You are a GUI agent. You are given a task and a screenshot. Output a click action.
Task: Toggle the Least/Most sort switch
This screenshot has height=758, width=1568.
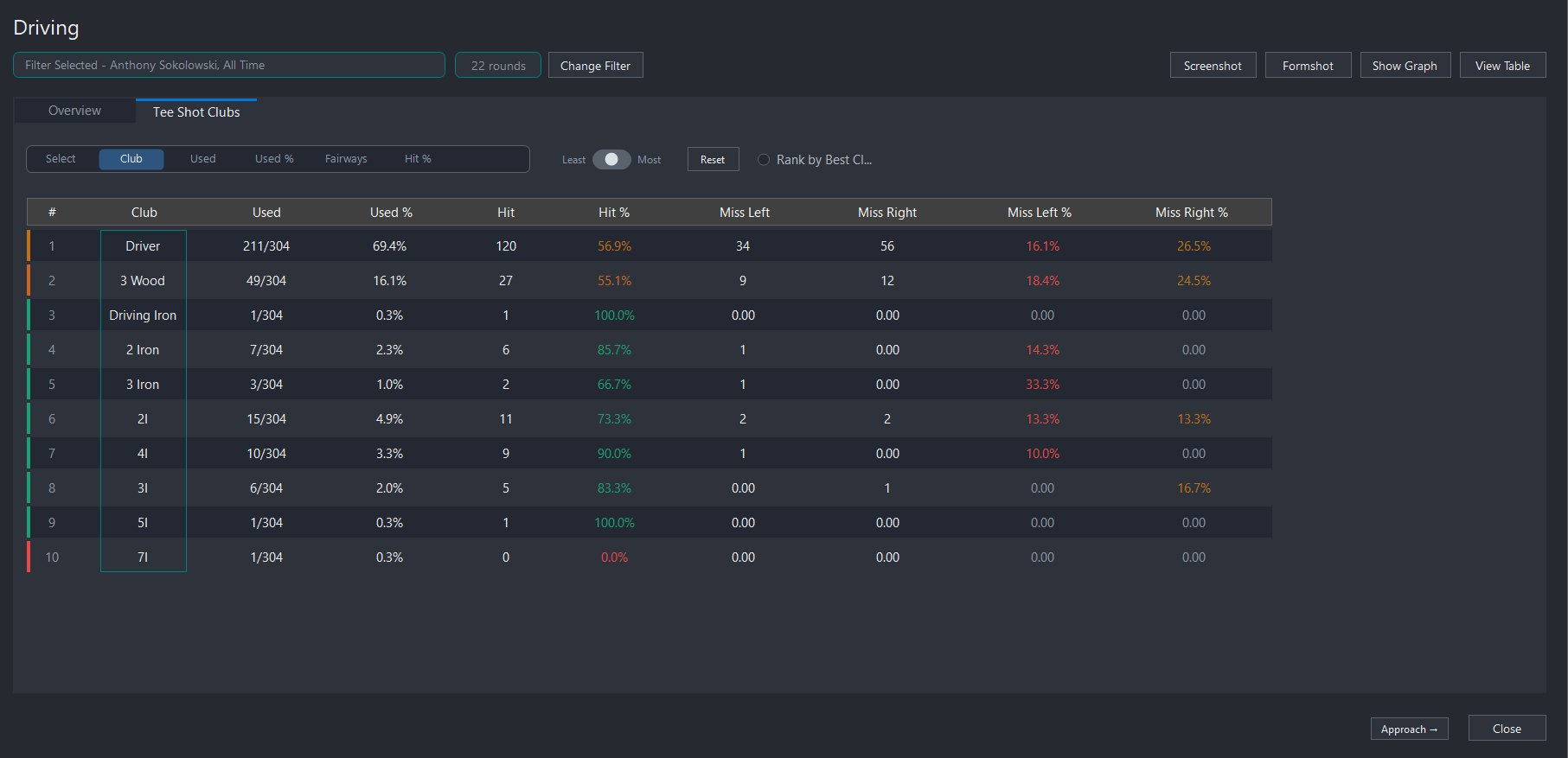coord(611,159)
